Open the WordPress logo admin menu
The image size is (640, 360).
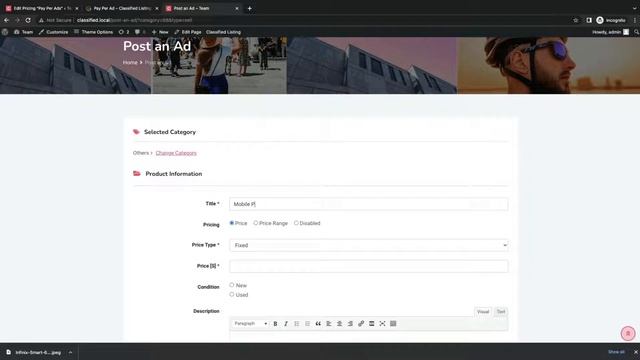(x=5, y=32)
